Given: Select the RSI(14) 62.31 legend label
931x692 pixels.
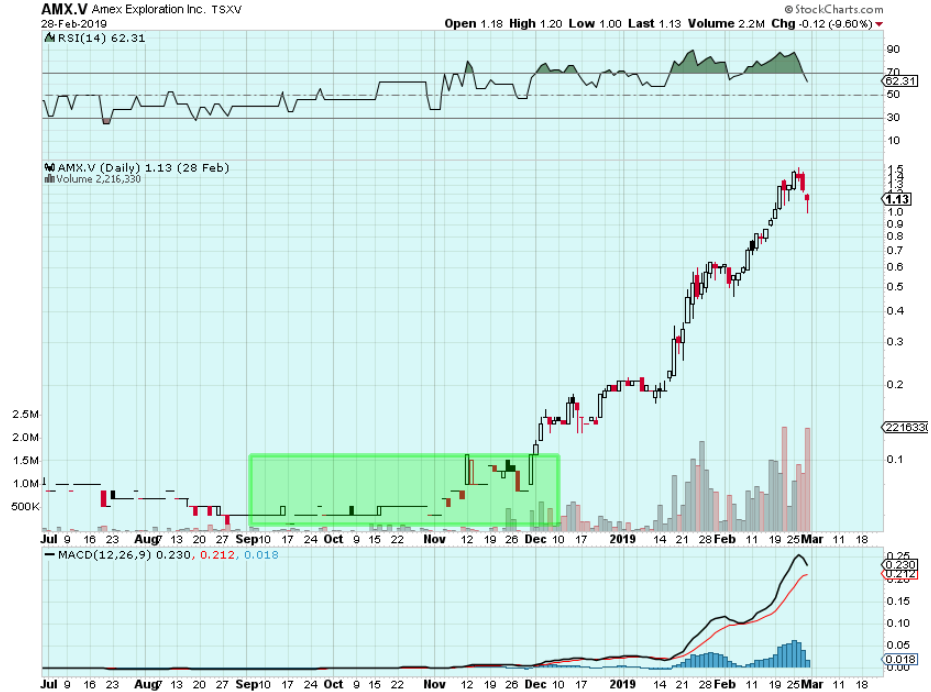Looking at the screenshot, I should pyautogui.click(x=101, y=38).
